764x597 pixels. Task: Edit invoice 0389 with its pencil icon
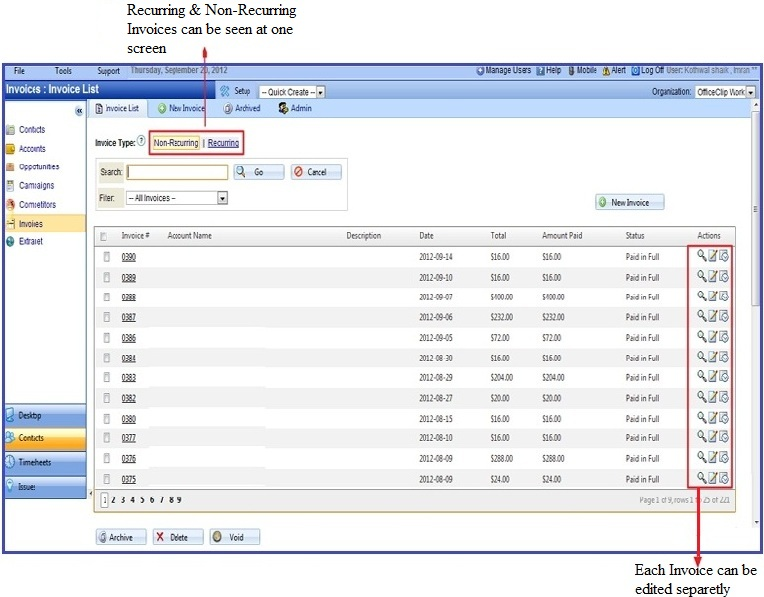[x=712, y=276]
